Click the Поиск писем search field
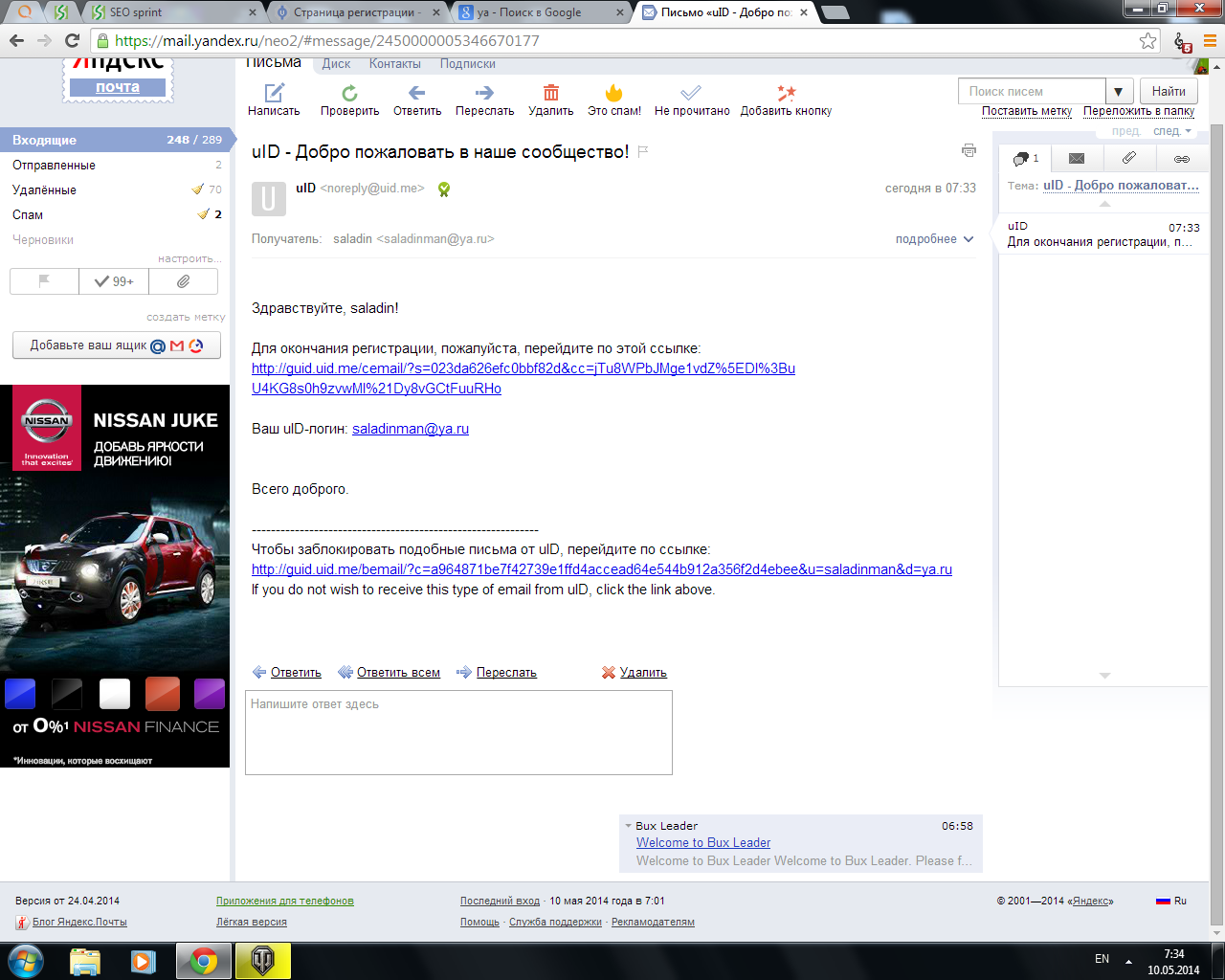Viewport: 1225px width, 980px height. (x=1032, y=91)
